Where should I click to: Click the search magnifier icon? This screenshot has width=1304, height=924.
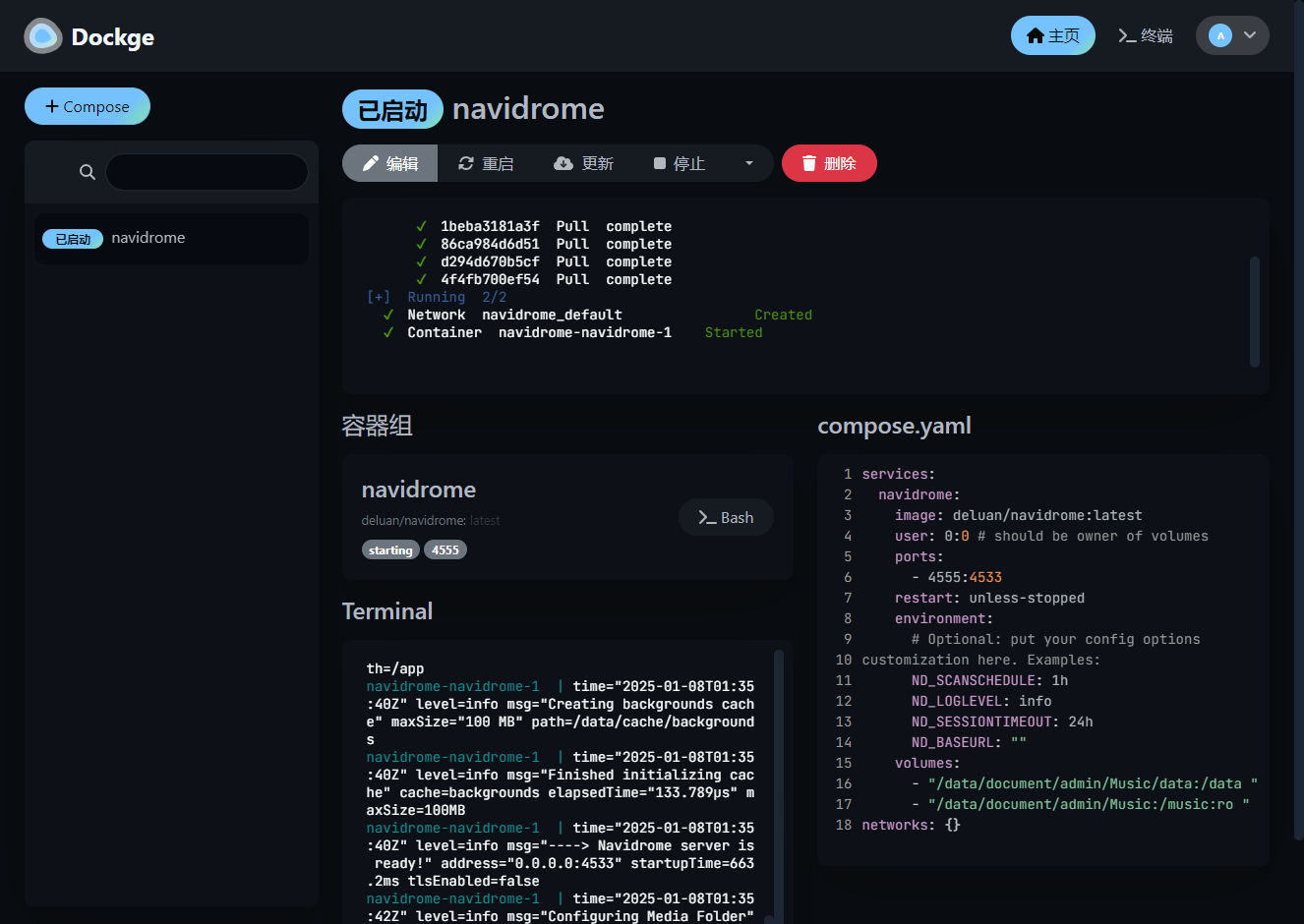88,172
